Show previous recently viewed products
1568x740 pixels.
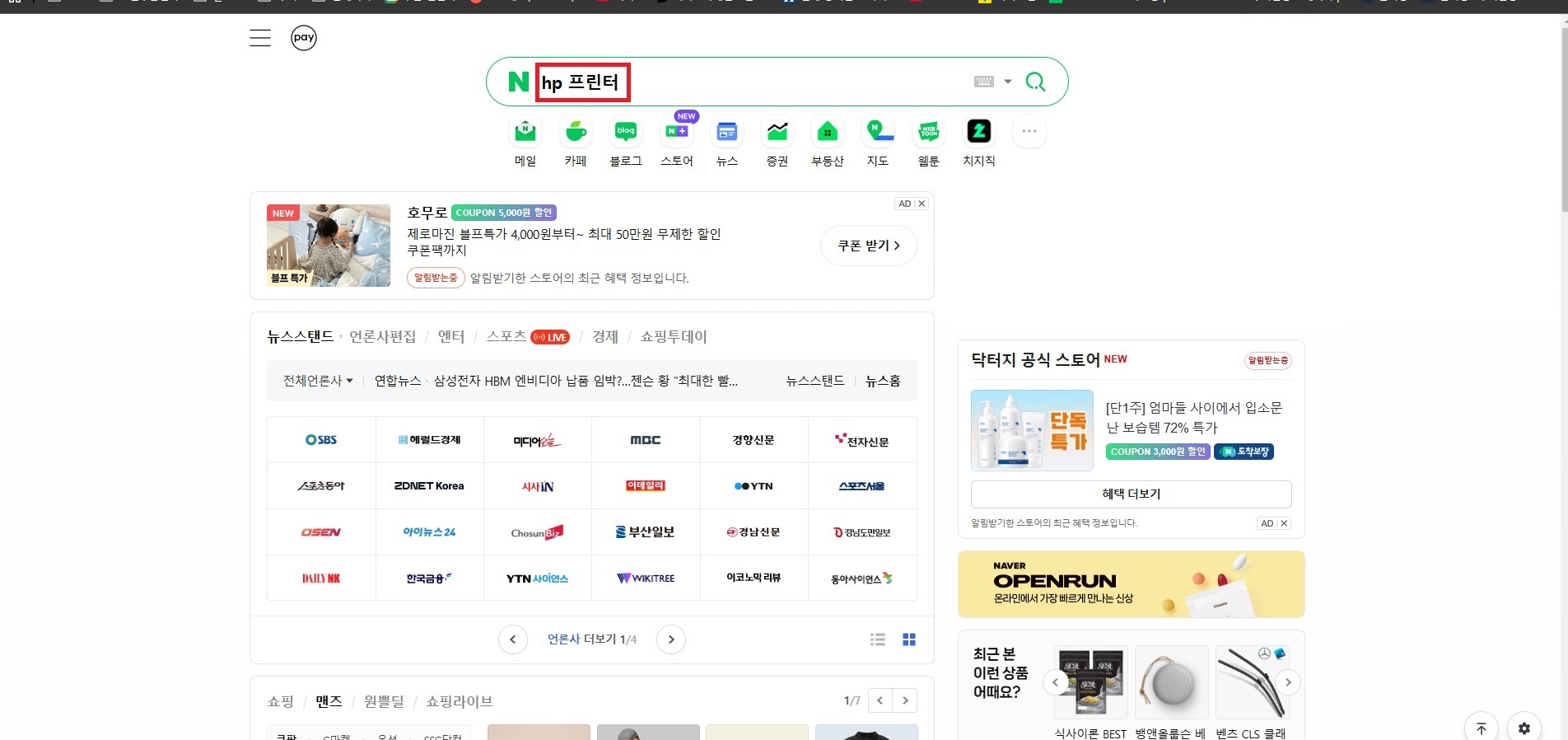1055,682
